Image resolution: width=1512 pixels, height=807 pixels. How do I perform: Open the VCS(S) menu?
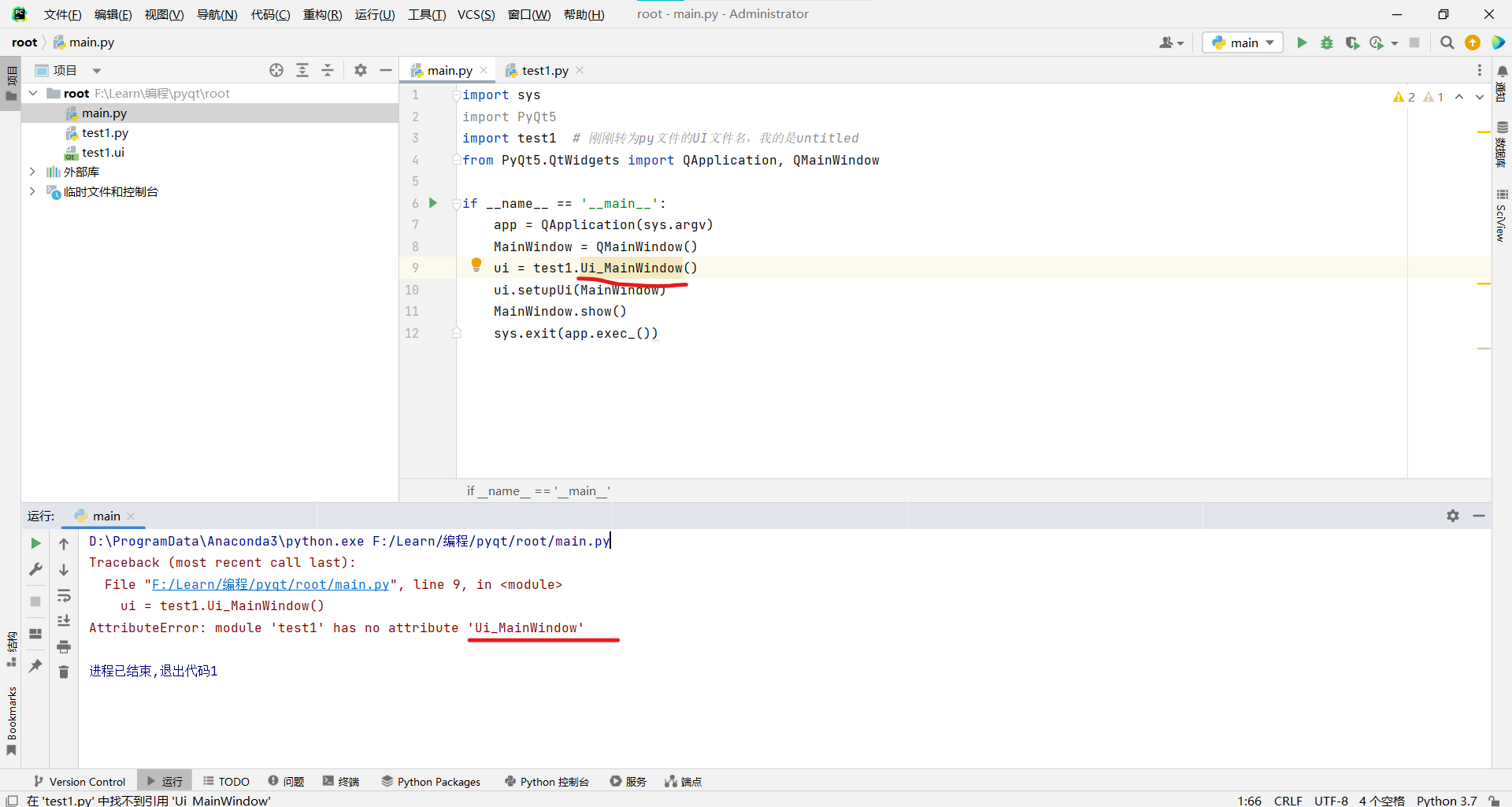tap(476, 14)
